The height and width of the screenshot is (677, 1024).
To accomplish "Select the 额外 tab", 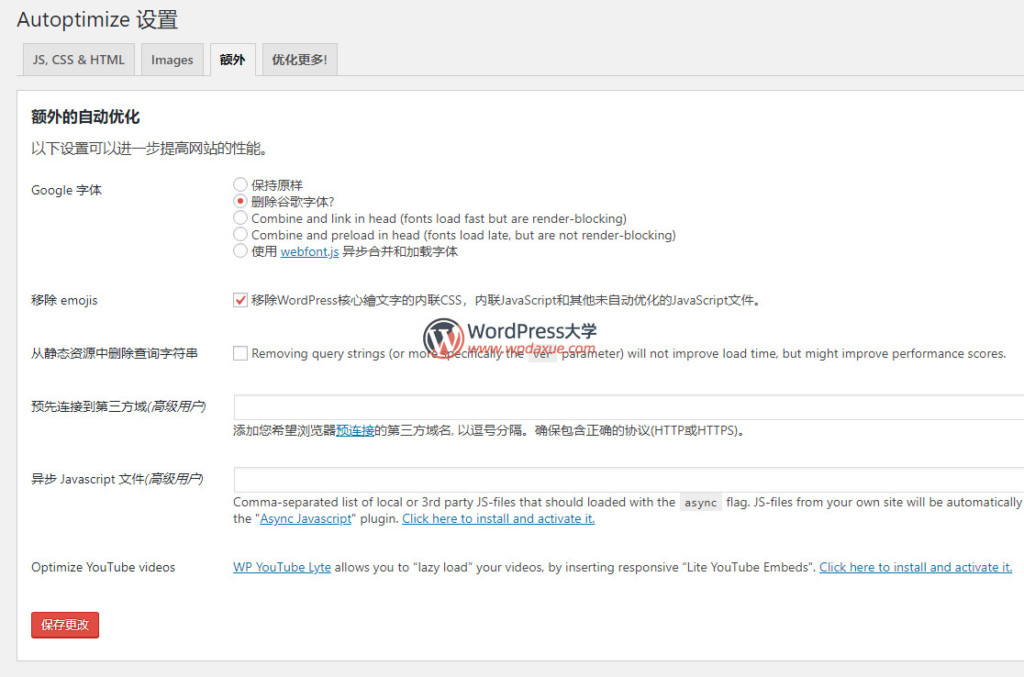I will point(232,59).
